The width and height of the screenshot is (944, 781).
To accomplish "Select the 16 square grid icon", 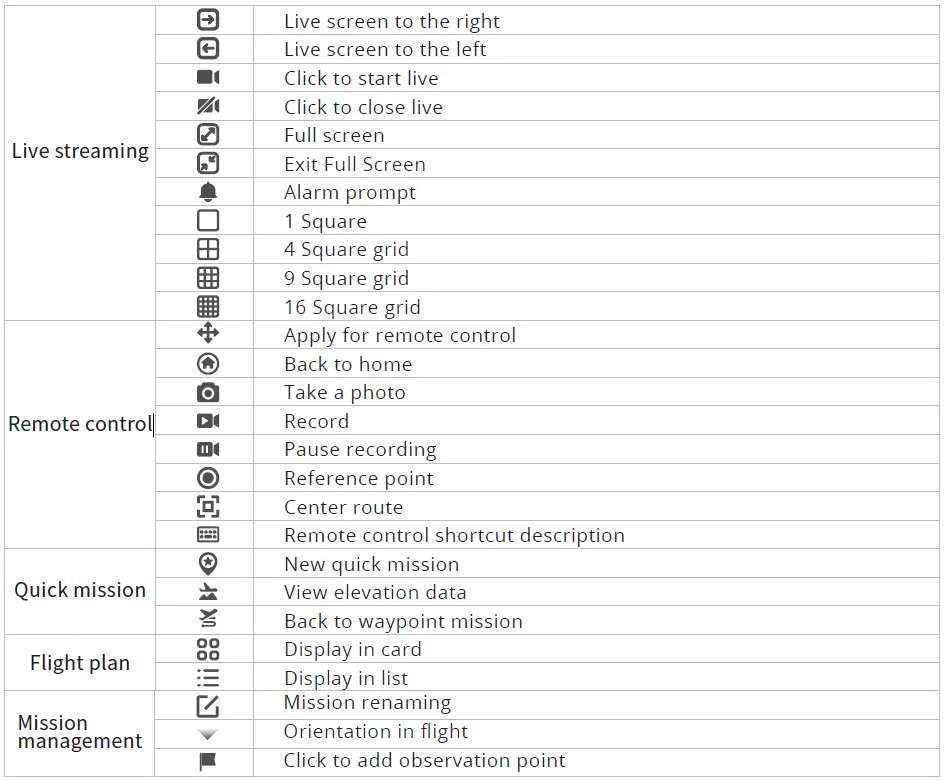I will 208,307.
